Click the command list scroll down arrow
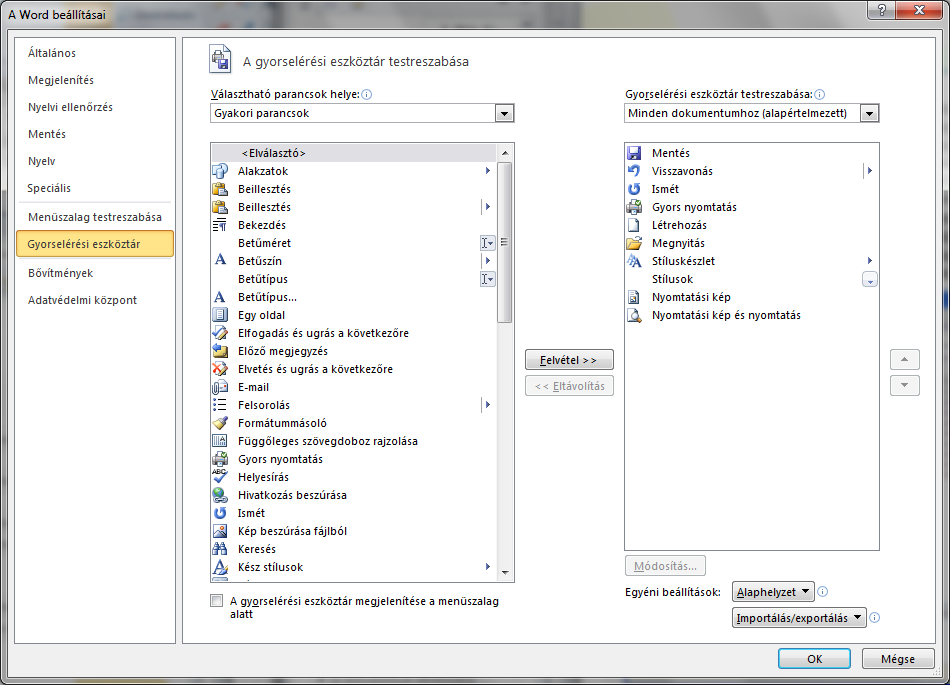This screenshot has height=685, width=950. tap(505, 572)
